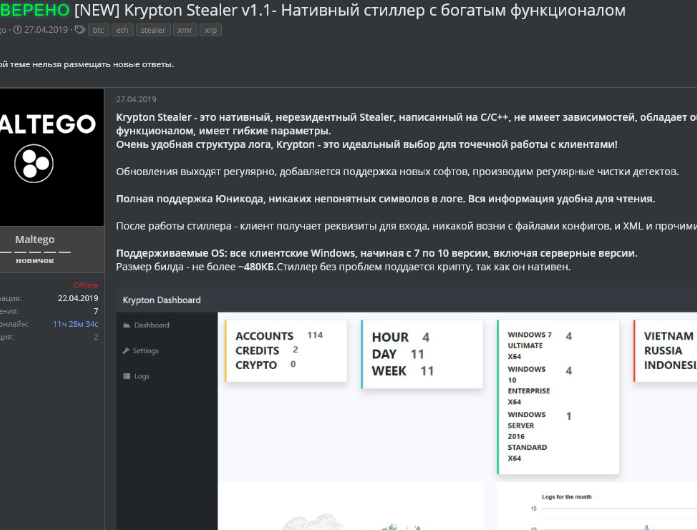Image resolution: width=697 pixels, height=530 pixels.
Task: Click the xmr tag
Action: (x=185, y=30)
